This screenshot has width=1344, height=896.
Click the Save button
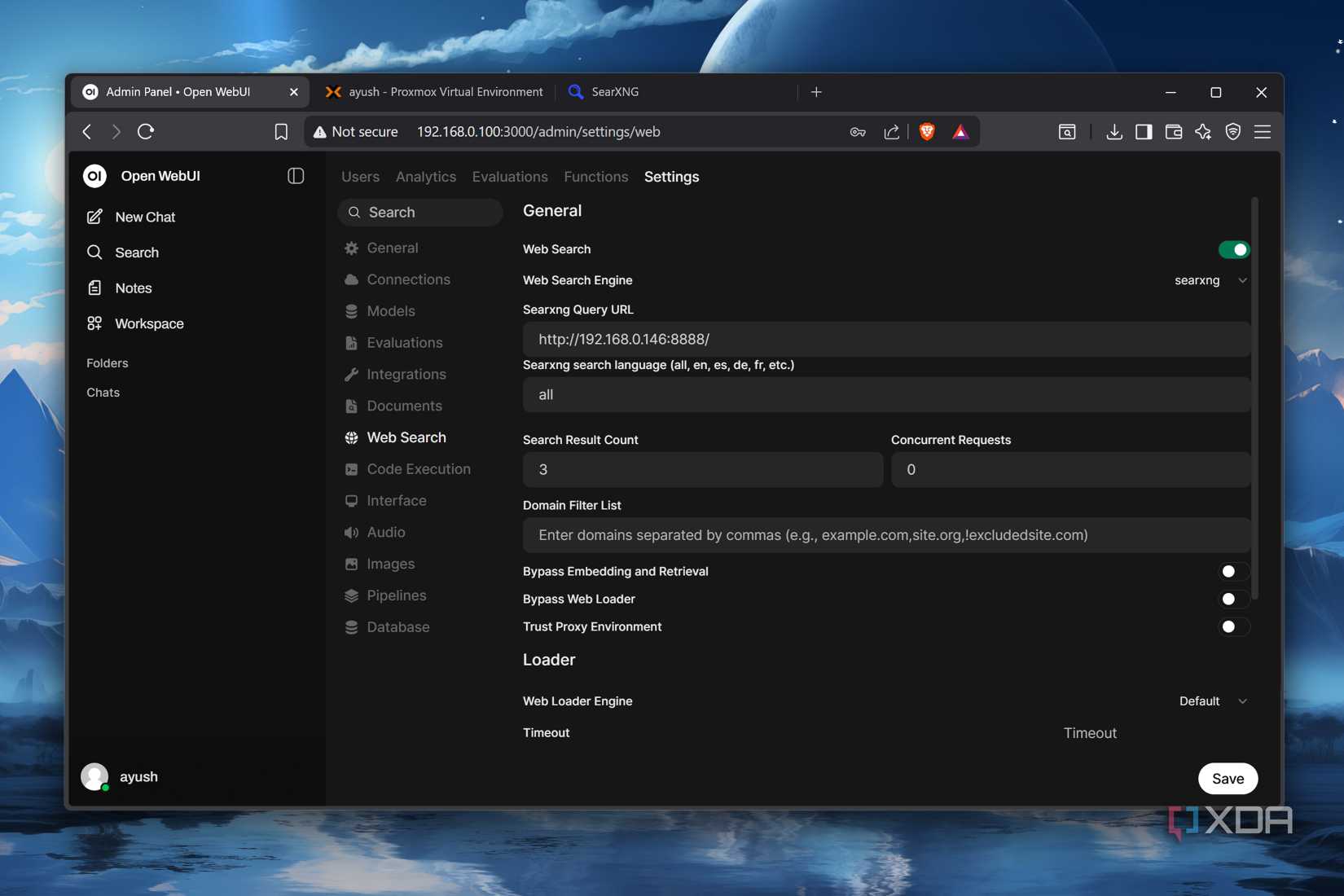pyautogui.click(x=1228, y=779)
